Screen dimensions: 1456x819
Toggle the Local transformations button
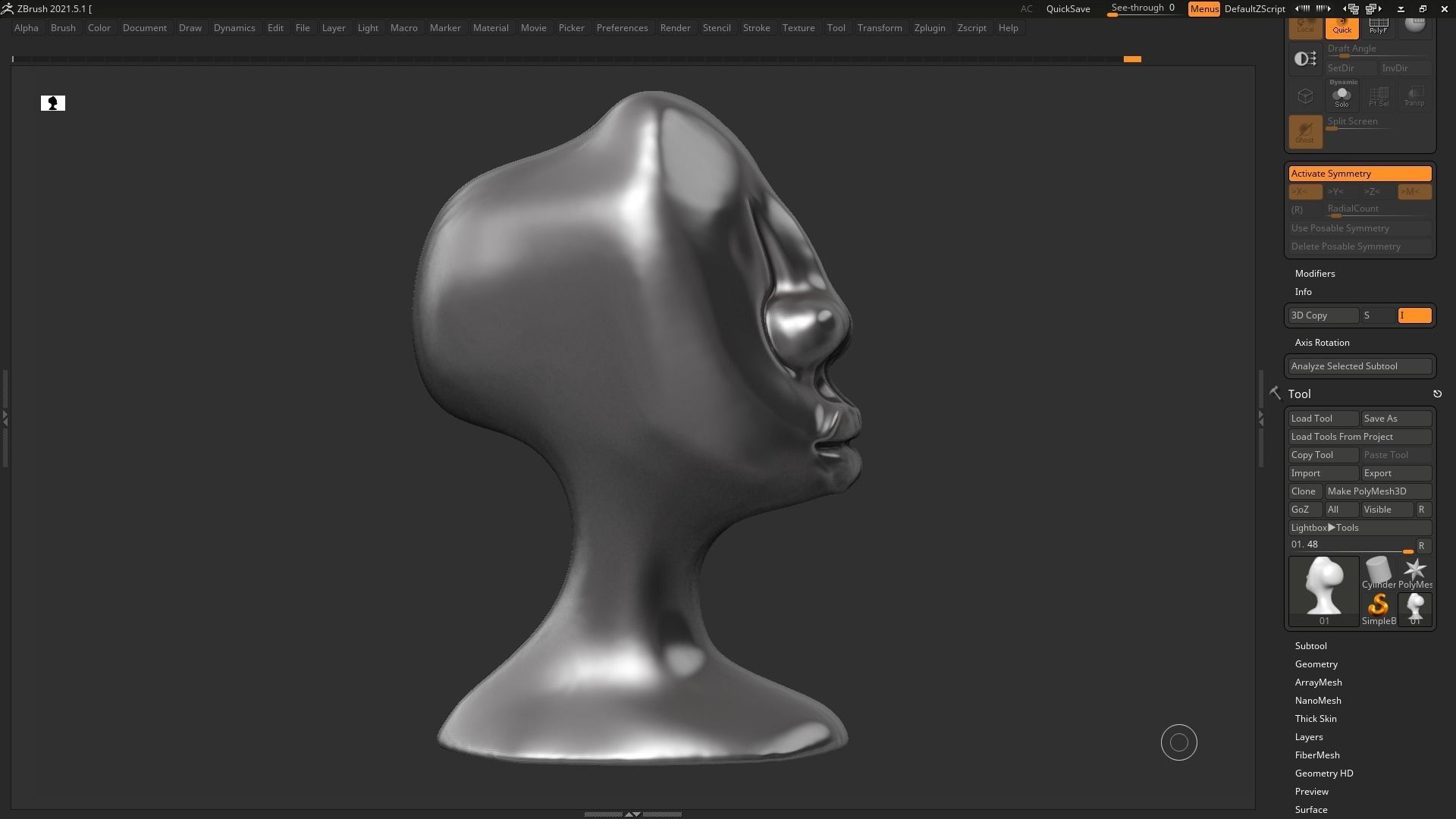(x=1305, y=27)
